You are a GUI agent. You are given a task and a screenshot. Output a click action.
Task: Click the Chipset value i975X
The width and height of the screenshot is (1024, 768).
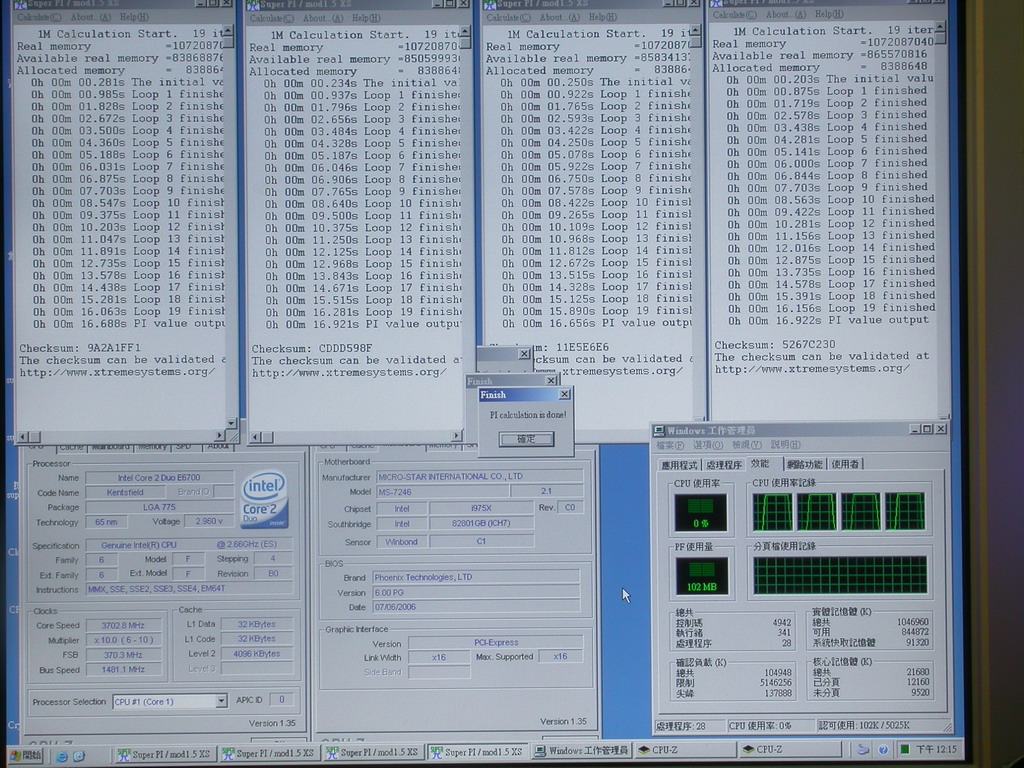[481, 509]
